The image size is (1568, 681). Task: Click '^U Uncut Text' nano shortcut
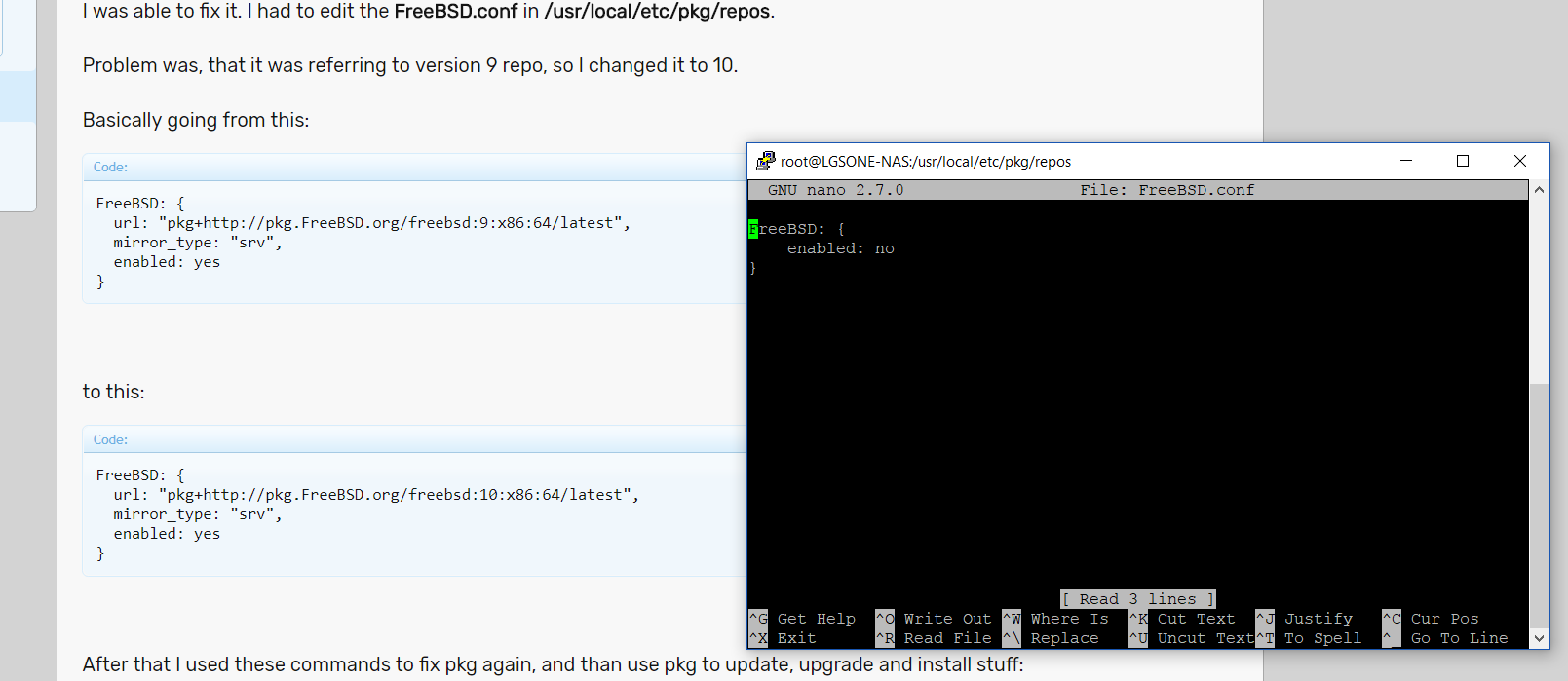(x=1192, y=638)
